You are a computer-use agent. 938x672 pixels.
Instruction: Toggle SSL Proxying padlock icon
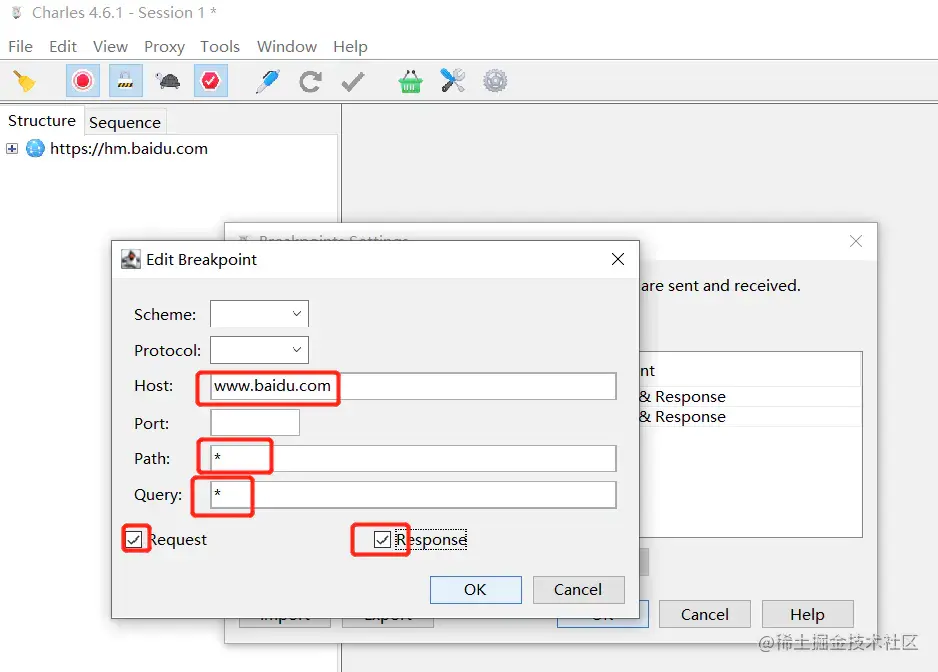point(126,81)
